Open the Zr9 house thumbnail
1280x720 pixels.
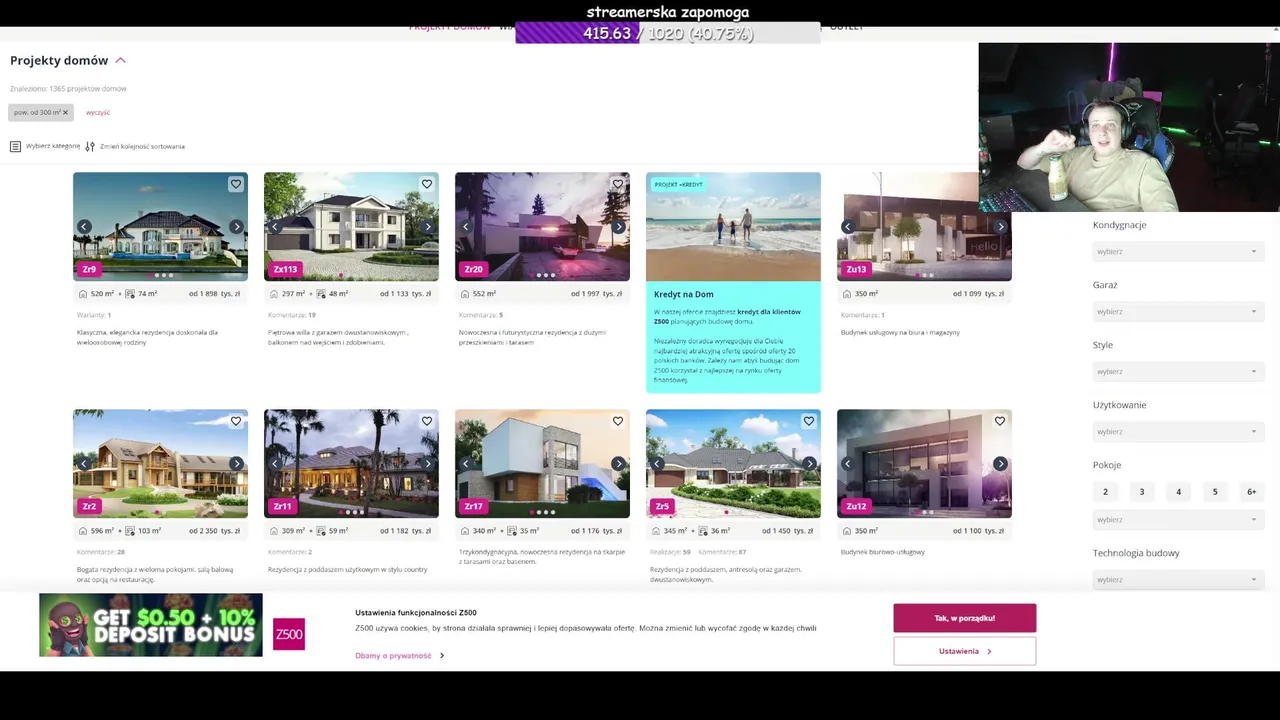[160, 227]
